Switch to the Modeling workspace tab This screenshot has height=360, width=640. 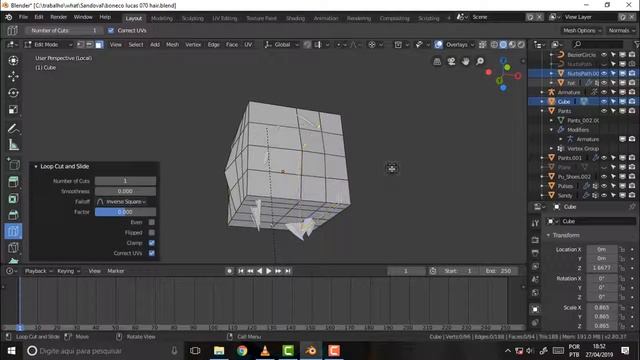coord(162,18)
